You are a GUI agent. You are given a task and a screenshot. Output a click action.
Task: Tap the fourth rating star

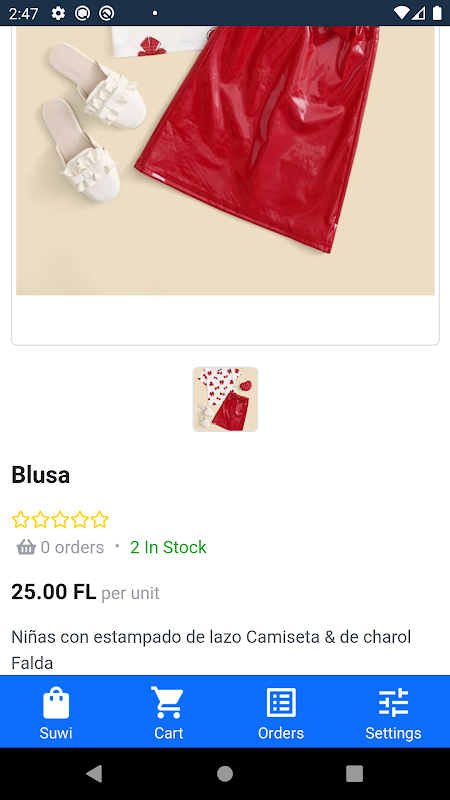click(80, 520)
